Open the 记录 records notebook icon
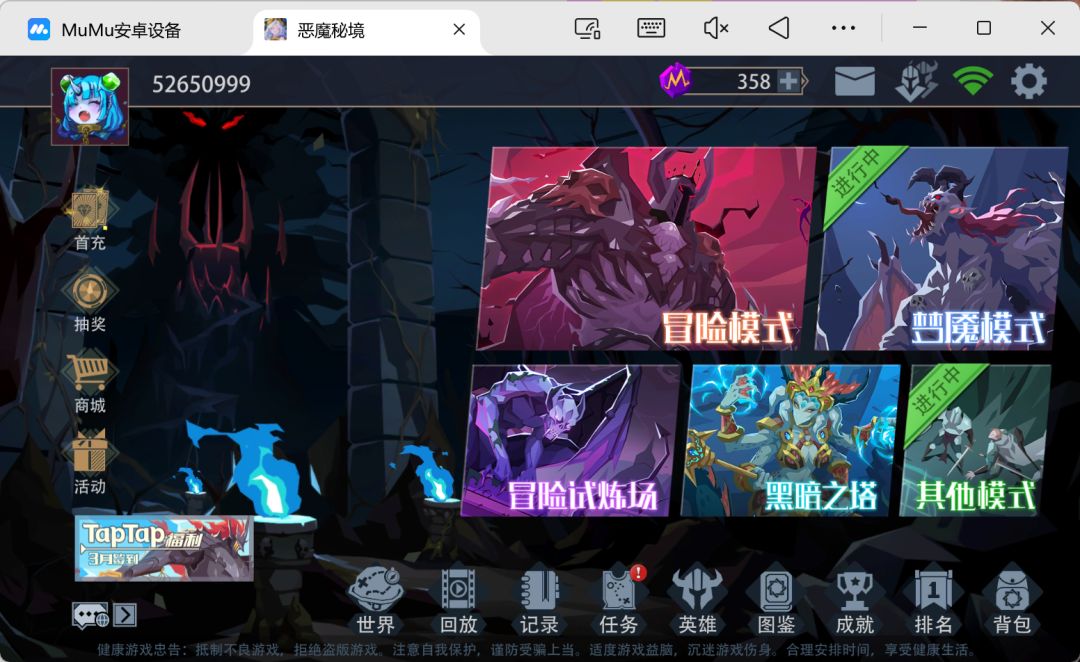The image size is (1080, 662). point(539,601)
